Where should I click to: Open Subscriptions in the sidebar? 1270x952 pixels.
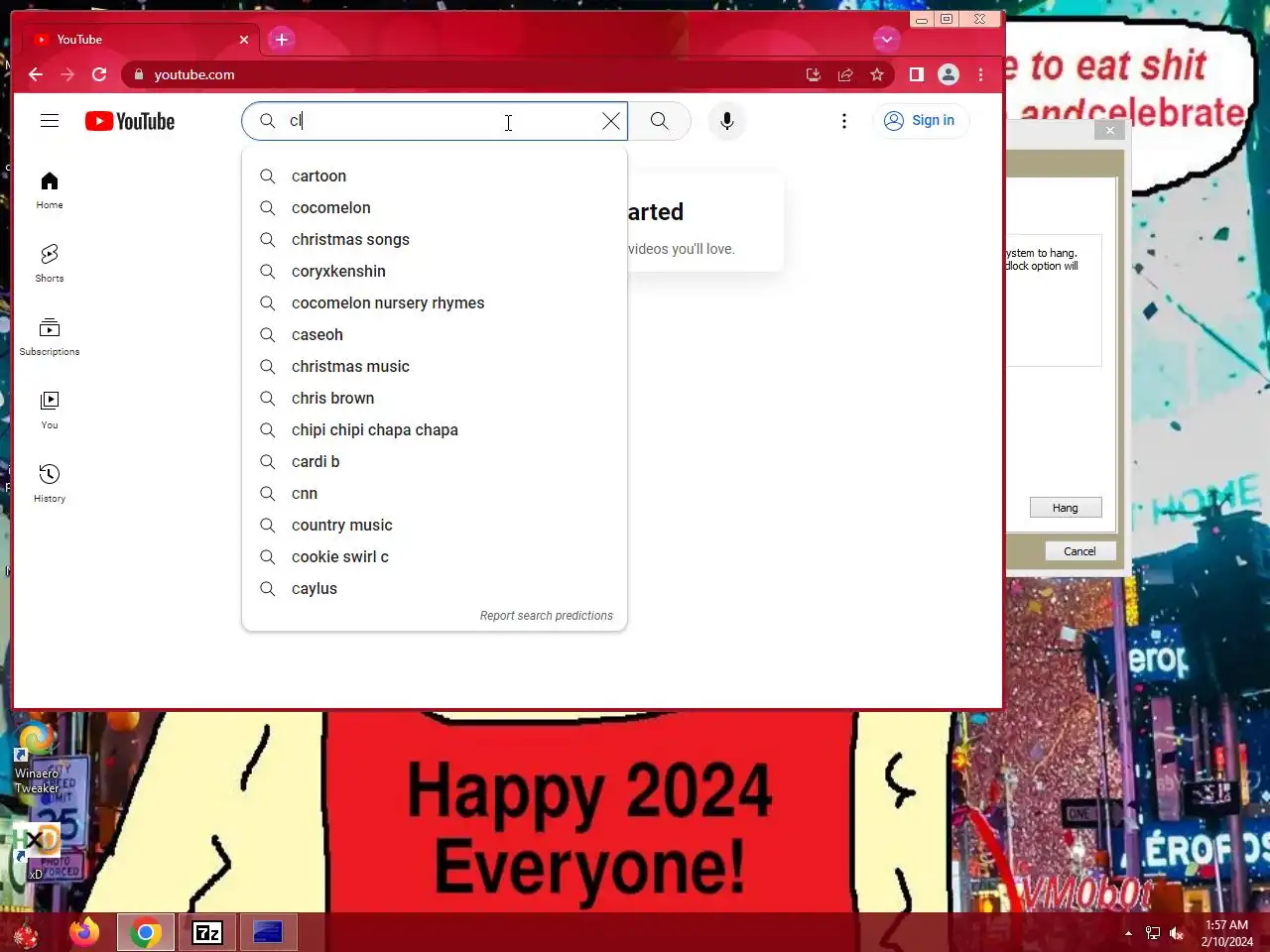[x=50, y=336]
